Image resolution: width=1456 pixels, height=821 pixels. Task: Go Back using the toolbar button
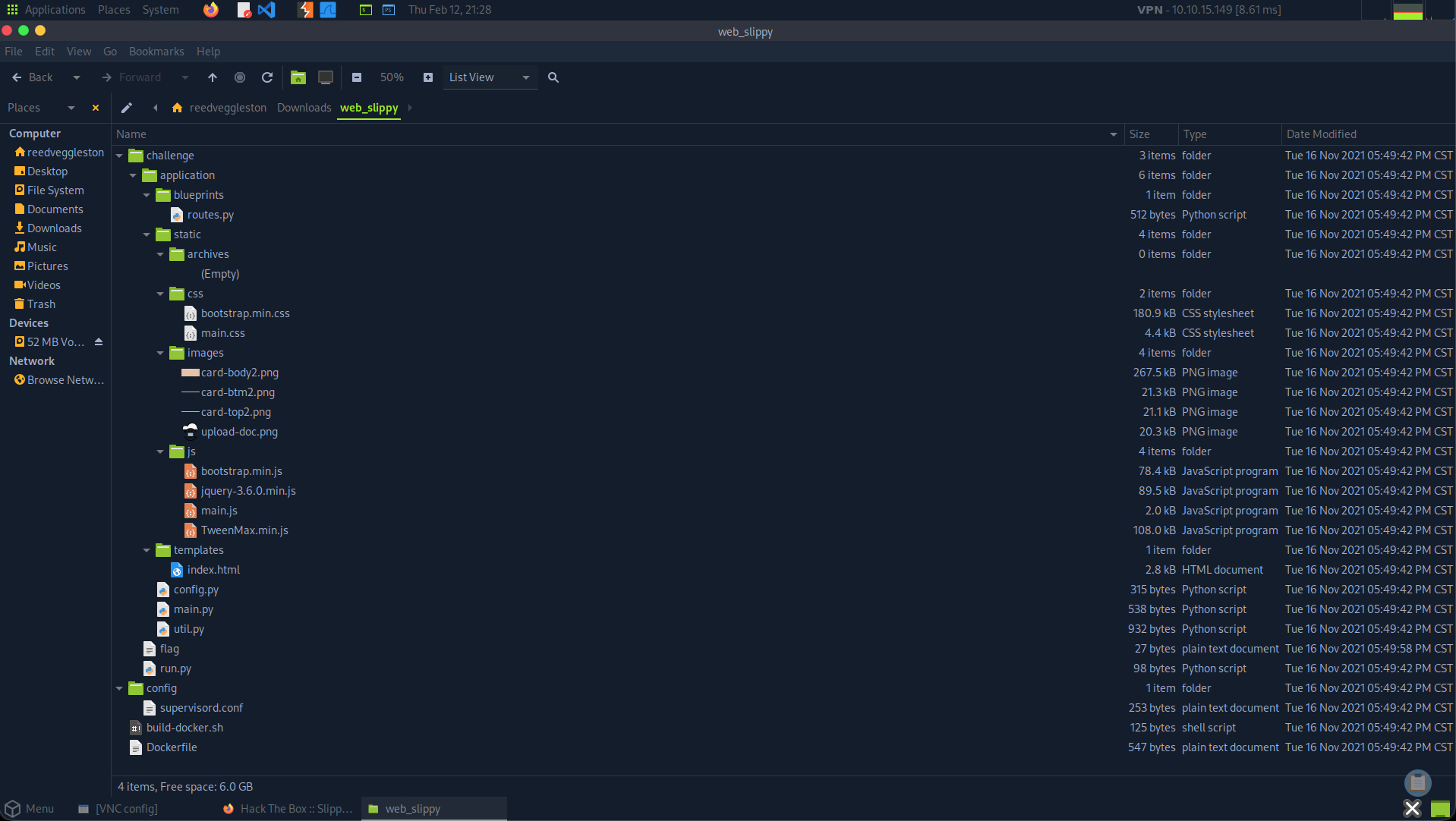point(33,77)
